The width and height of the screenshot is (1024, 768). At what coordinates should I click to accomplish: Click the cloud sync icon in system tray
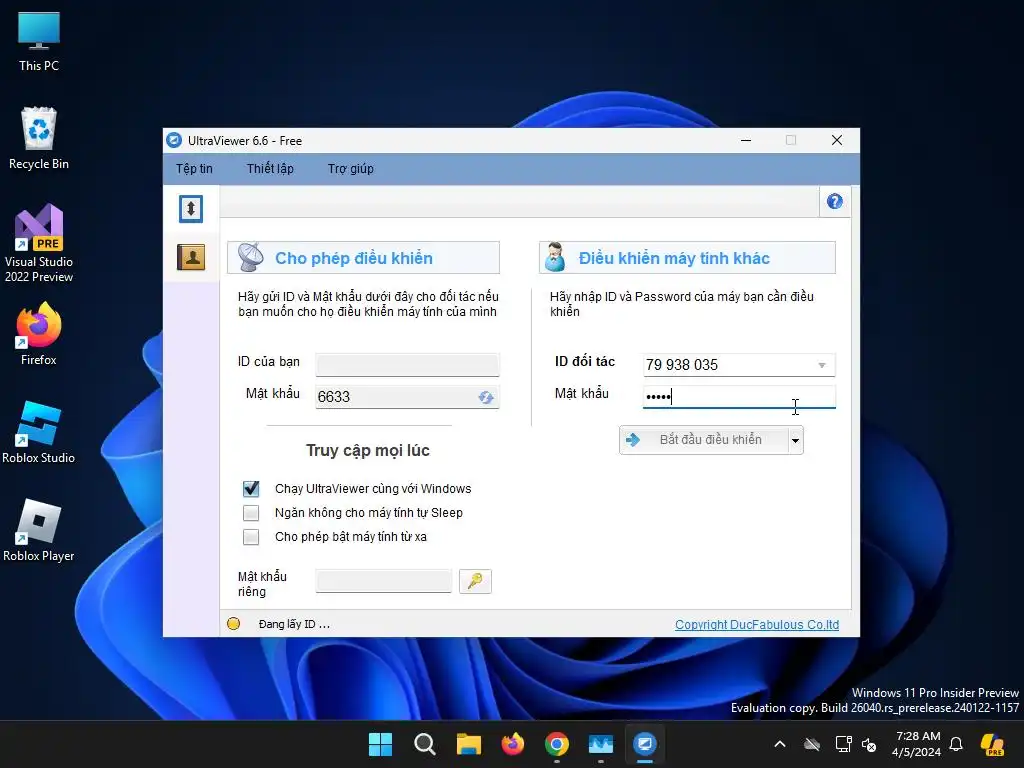pos(812,744)
